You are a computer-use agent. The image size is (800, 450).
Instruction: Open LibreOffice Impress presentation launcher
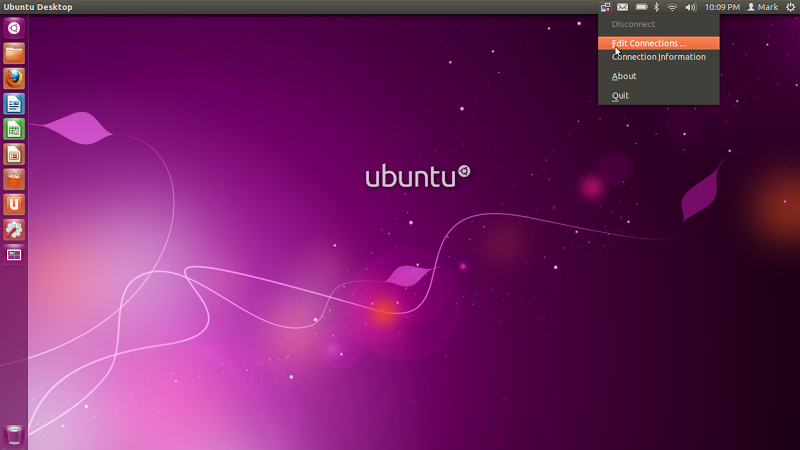click(x=14, y=154)
